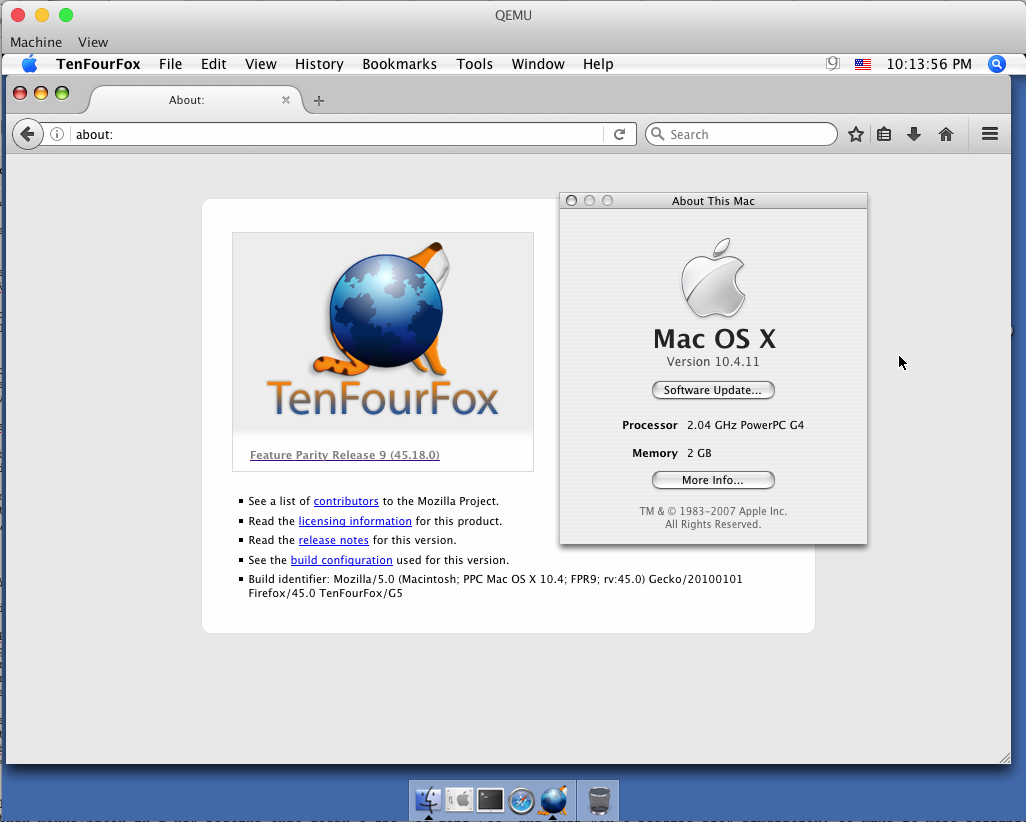Click the script menu icon in menu bar
Image resolution: width=1026 pixels, height=822 pixels.
tap(832, 63)
